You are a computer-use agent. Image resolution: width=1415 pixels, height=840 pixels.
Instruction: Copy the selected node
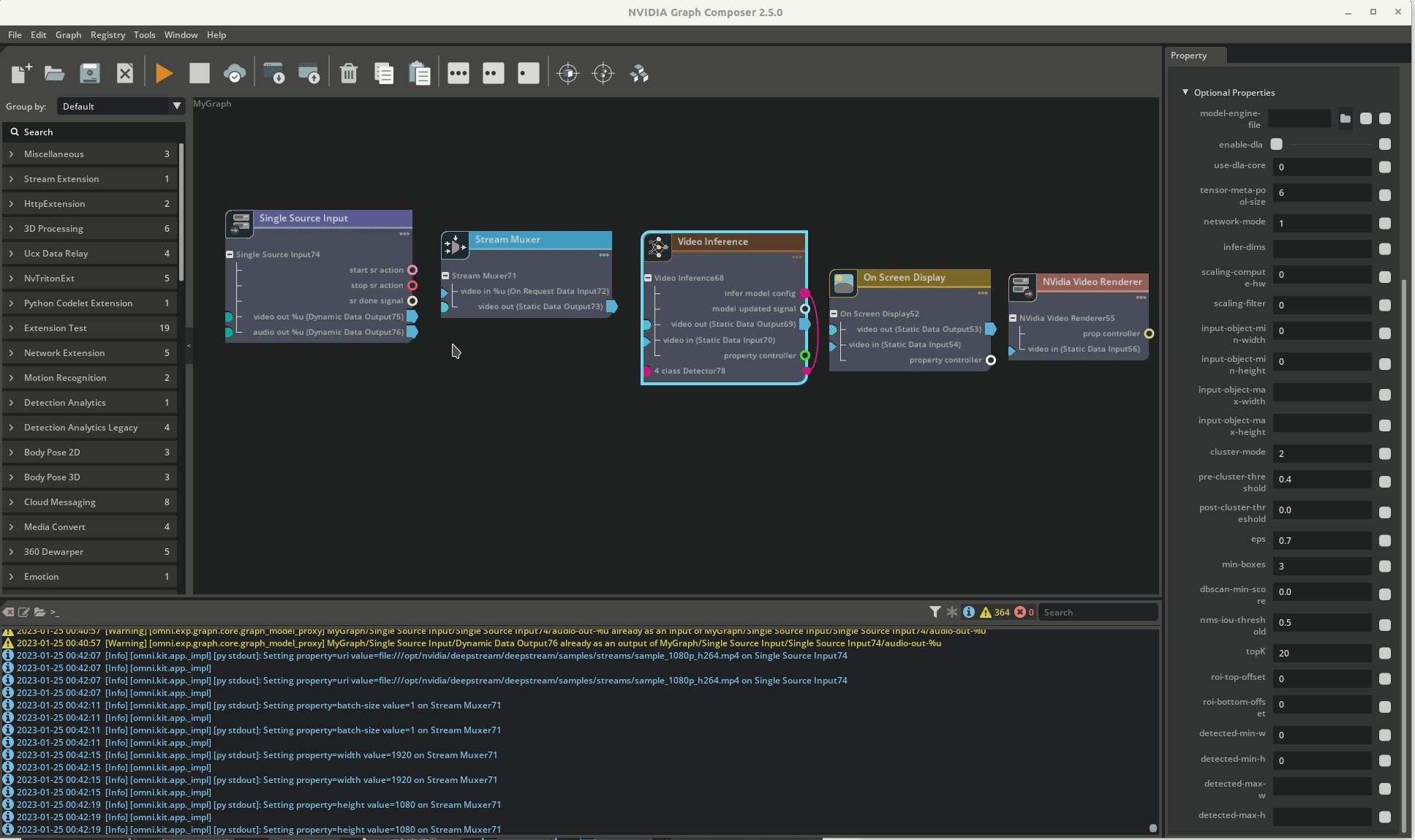(x=383, y=72)
